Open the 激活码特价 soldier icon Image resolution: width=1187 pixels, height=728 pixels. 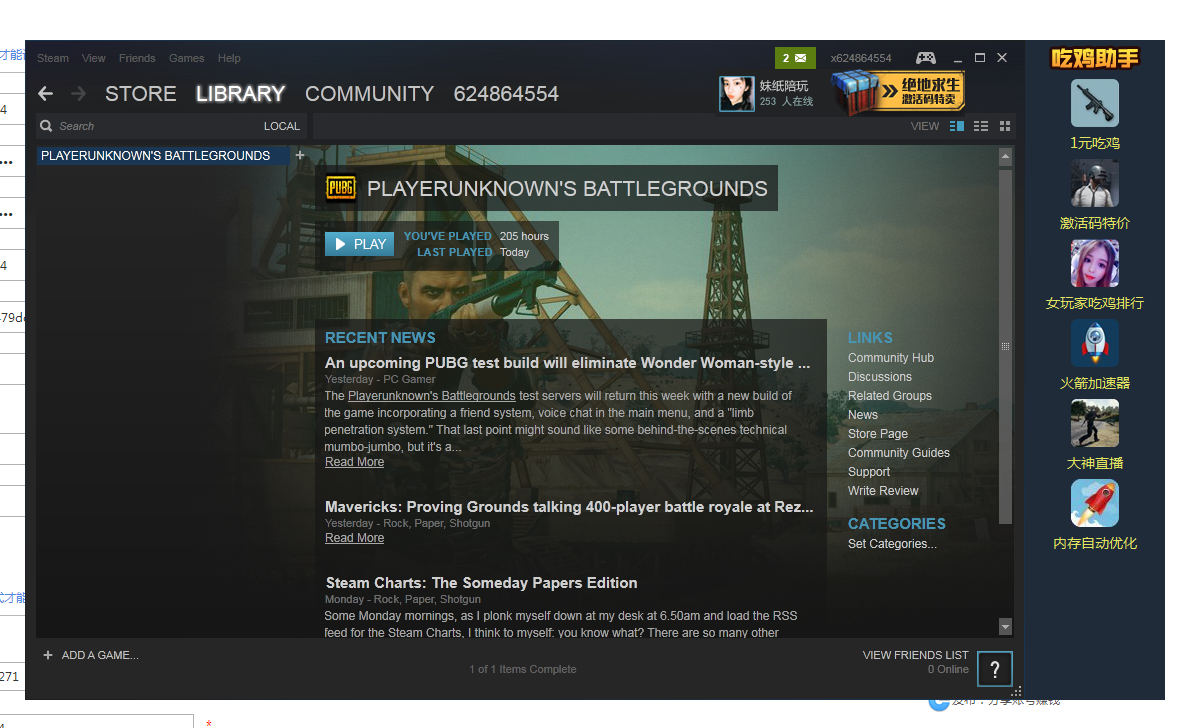1095,183
